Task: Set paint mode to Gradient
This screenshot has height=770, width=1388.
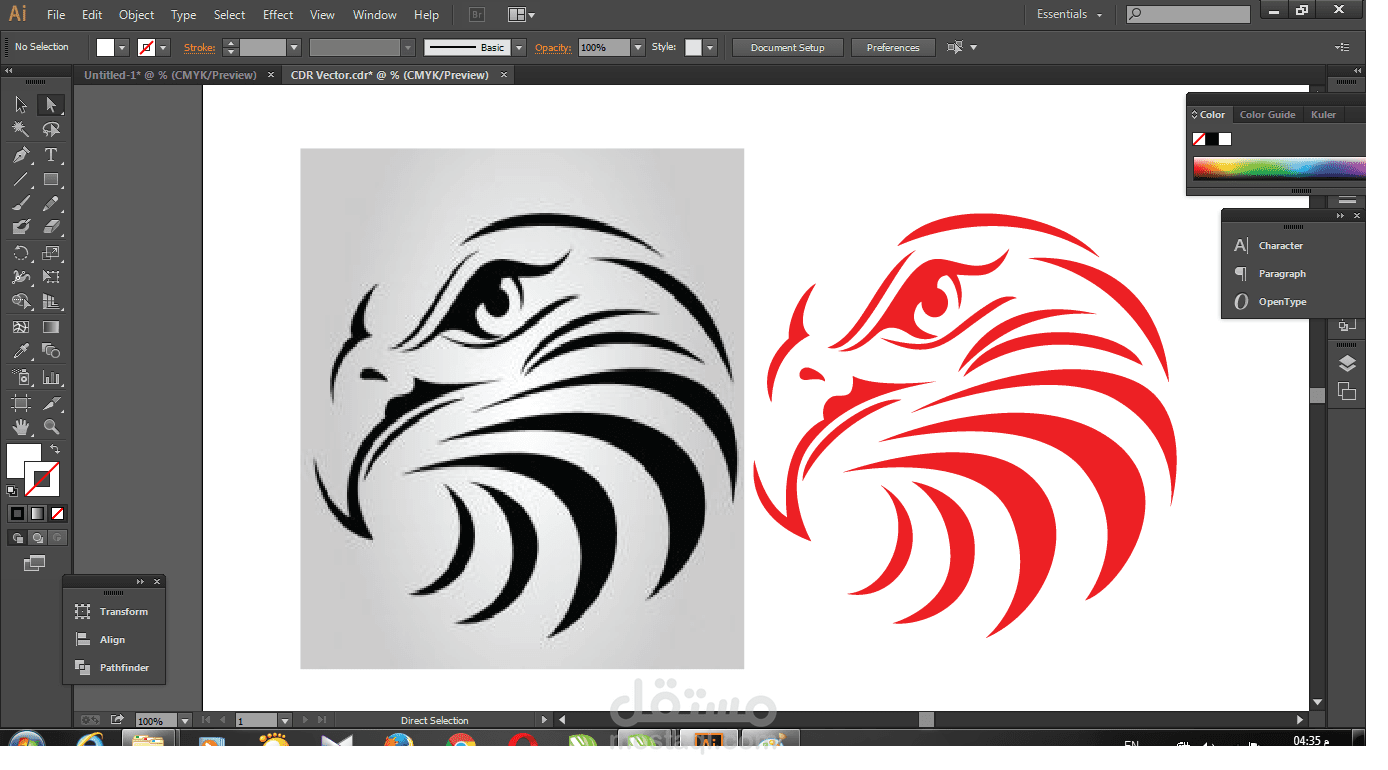Action: coord(37,513)
